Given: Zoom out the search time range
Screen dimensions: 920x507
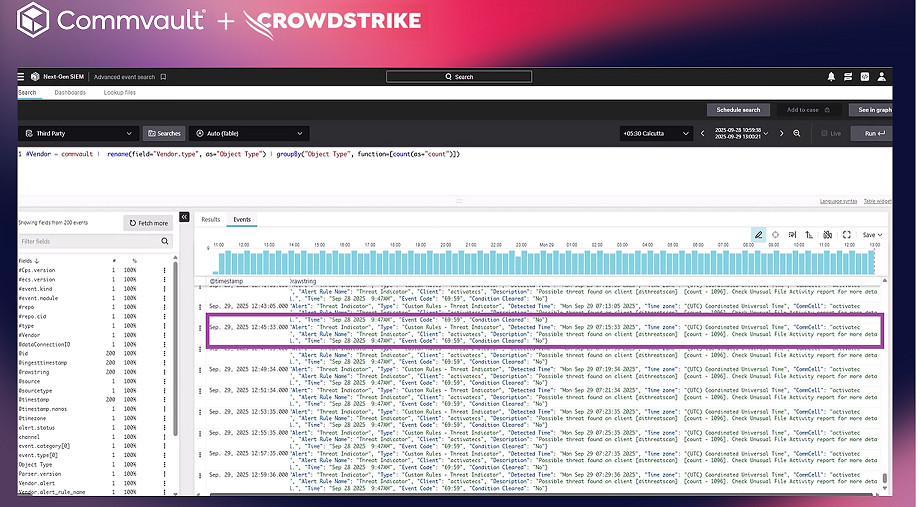Looking at the screenshot, I should [x=796, y=133].
